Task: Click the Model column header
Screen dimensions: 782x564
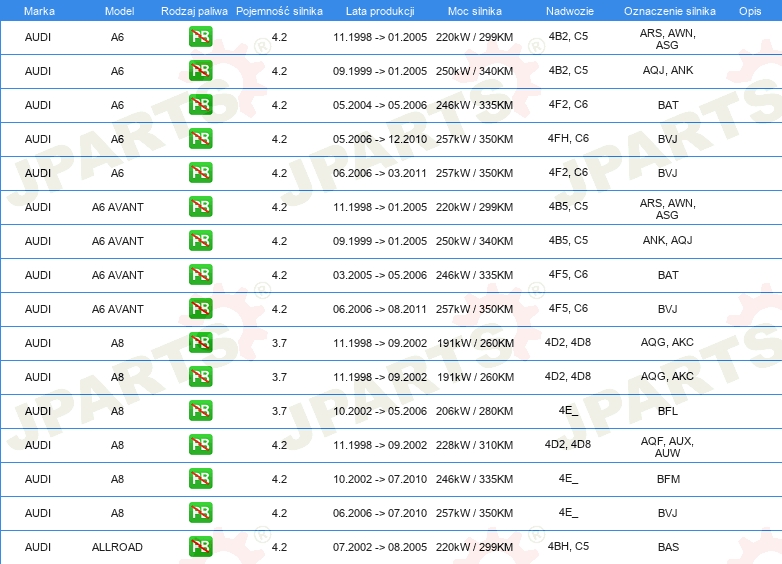Action: pyautogui.click(x=119, y=11)
